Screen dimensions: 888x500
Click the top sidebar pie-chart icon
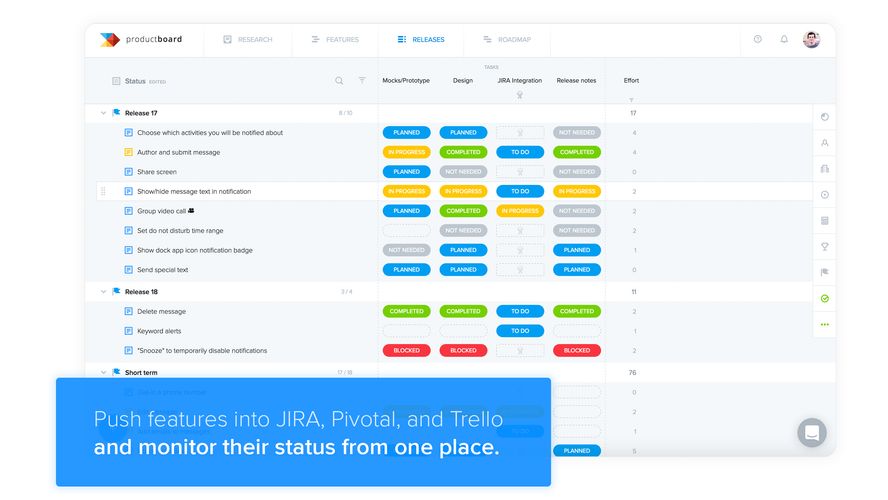point(825,117)
